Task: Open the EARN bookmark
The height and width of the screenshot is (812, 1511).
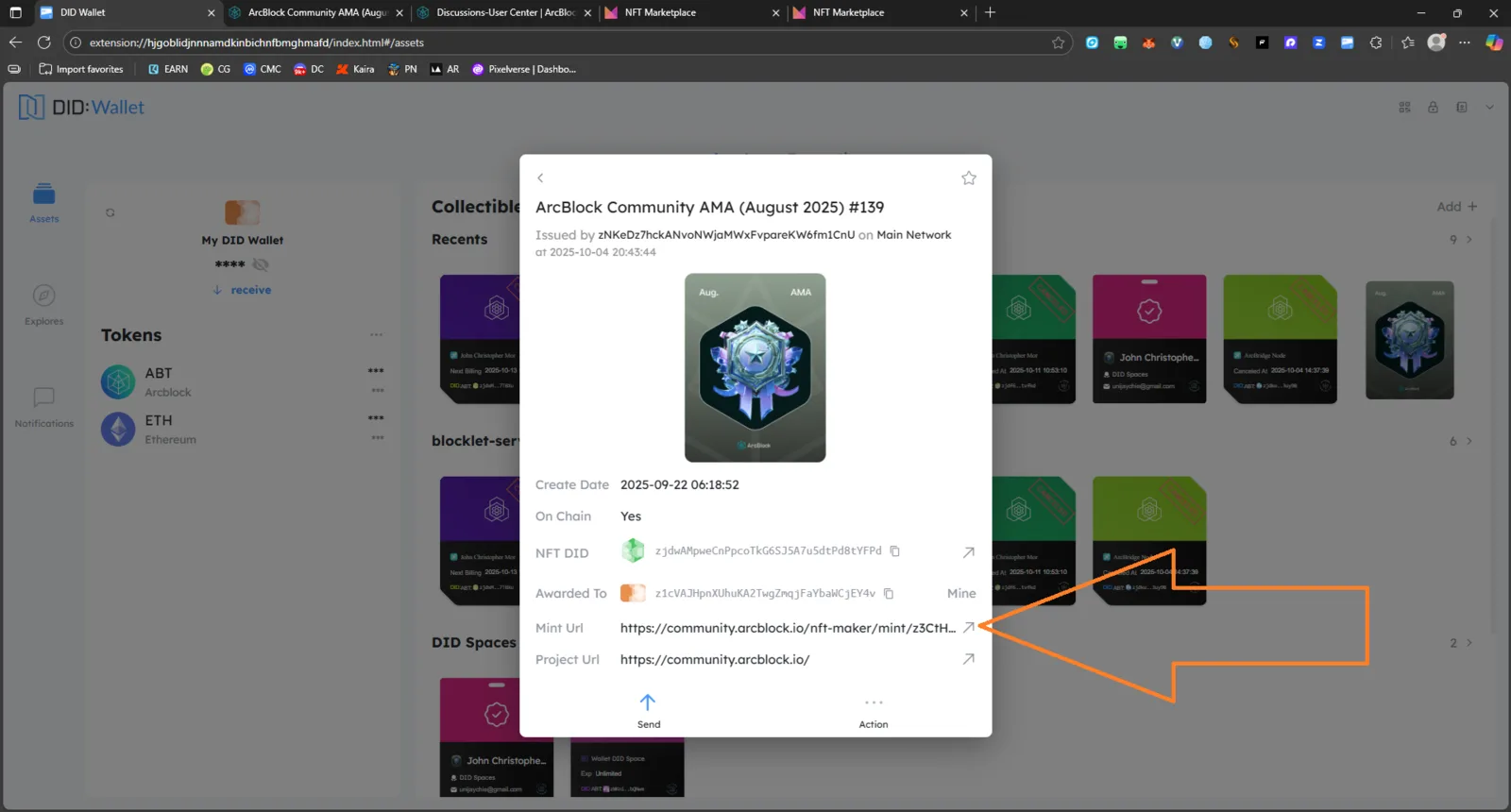Action: tap(167, 69)
